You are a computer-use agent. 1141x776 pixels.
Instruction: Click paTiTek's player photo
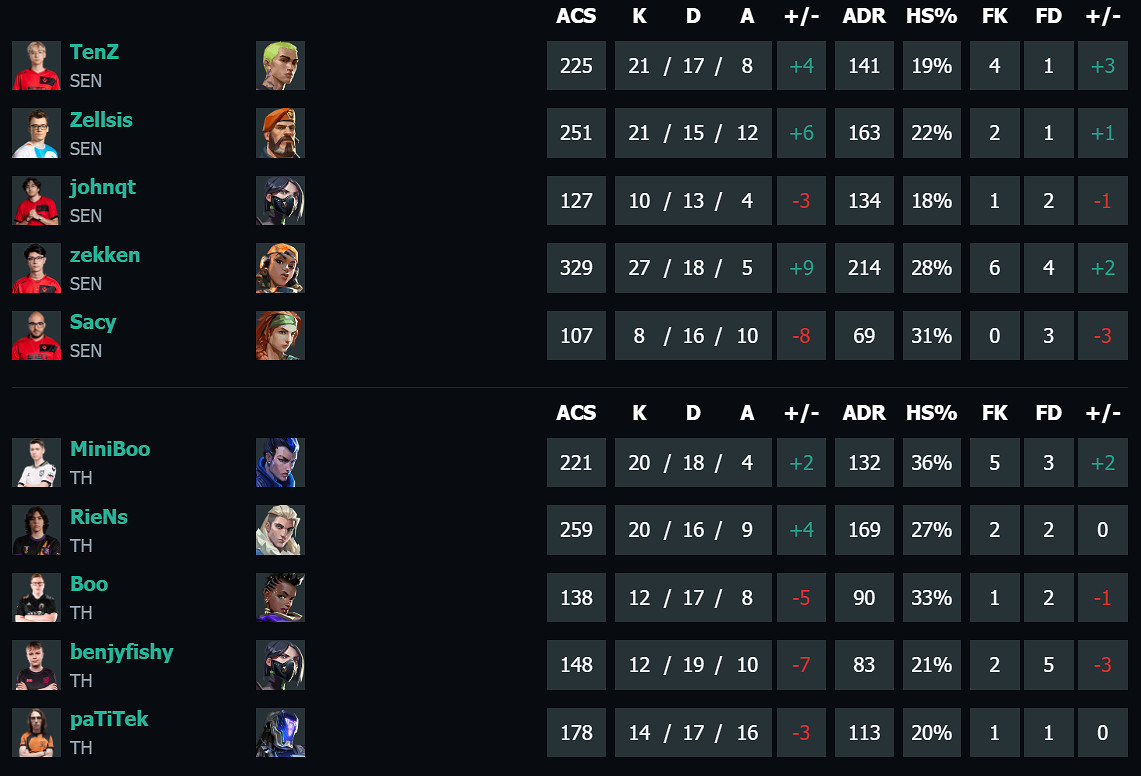[x=36, y=733]
